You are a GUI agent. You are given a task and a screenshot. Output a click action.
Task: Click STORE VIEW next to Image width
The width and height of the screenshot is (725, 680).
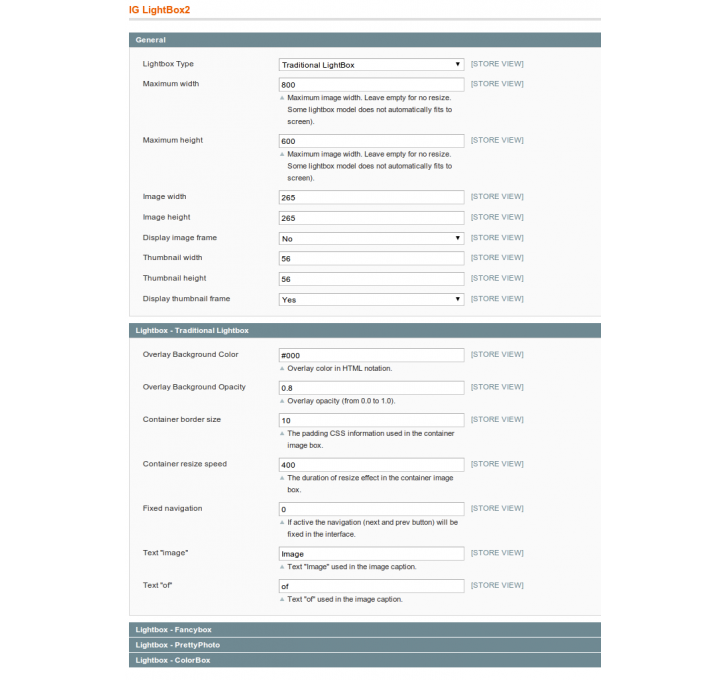pyautogui.click(x=497, y=196)
